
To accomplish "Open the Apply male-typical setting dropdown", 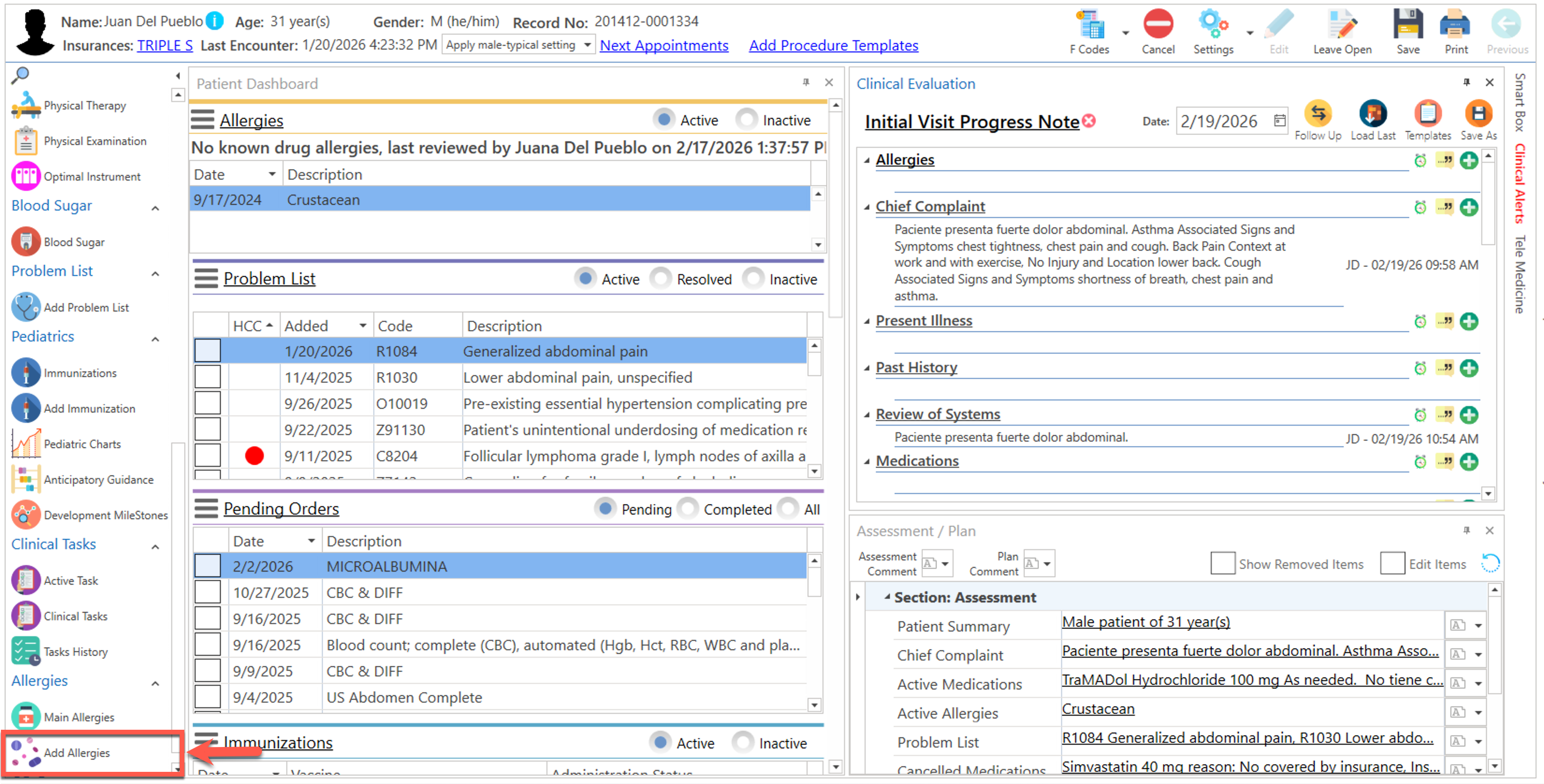I will click(x=587, y=45).
